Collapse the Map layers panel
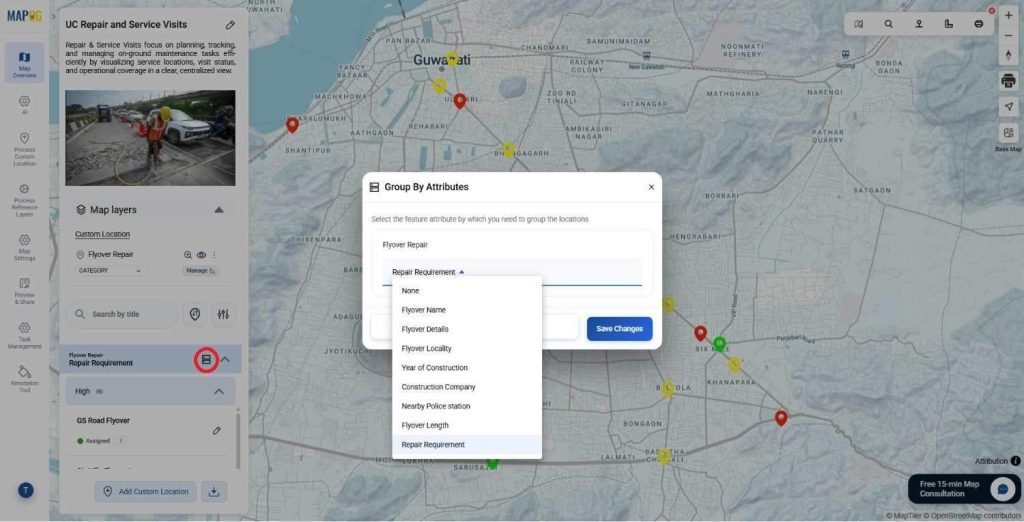This screenshot has width=1024, height=522. tap(219, 210)
